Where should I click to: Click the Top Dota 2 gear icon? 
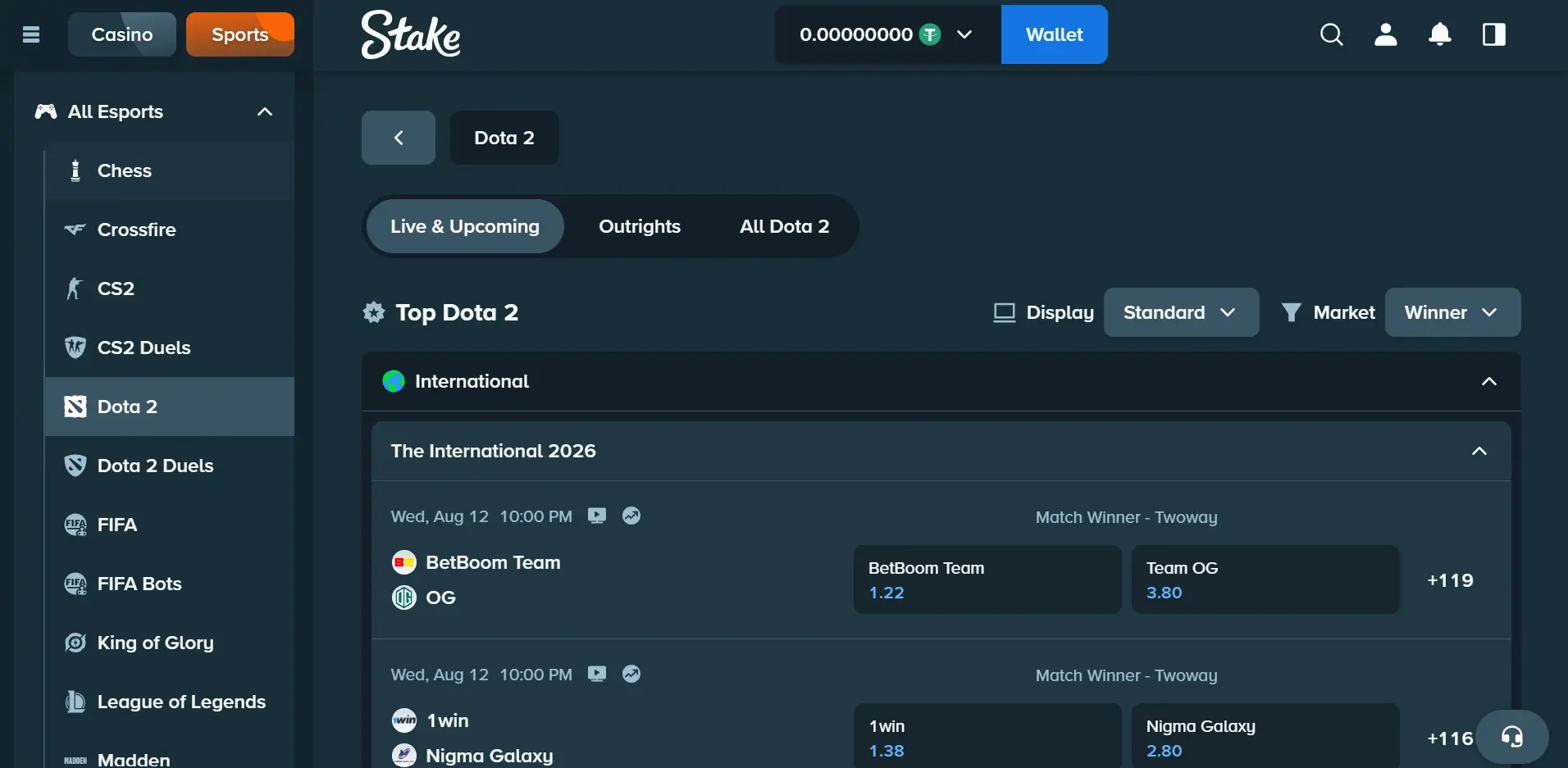point(374,312)
